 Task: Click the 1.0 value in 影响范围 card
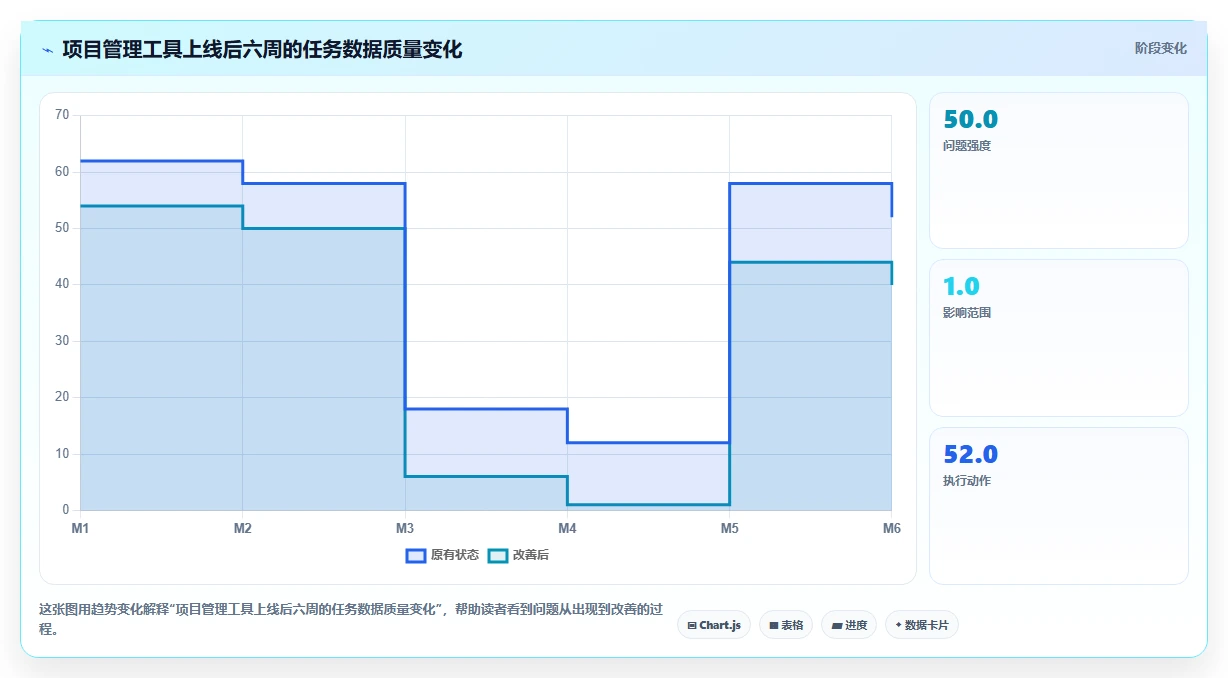pyautogui.click(x=961, y=286)
